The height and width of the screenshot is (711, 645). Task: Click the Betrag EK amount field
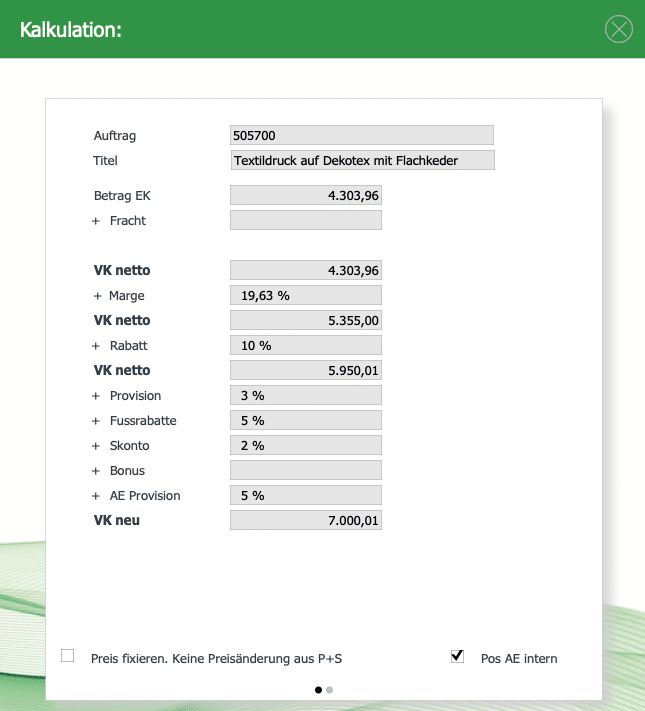tap(305, 196)
